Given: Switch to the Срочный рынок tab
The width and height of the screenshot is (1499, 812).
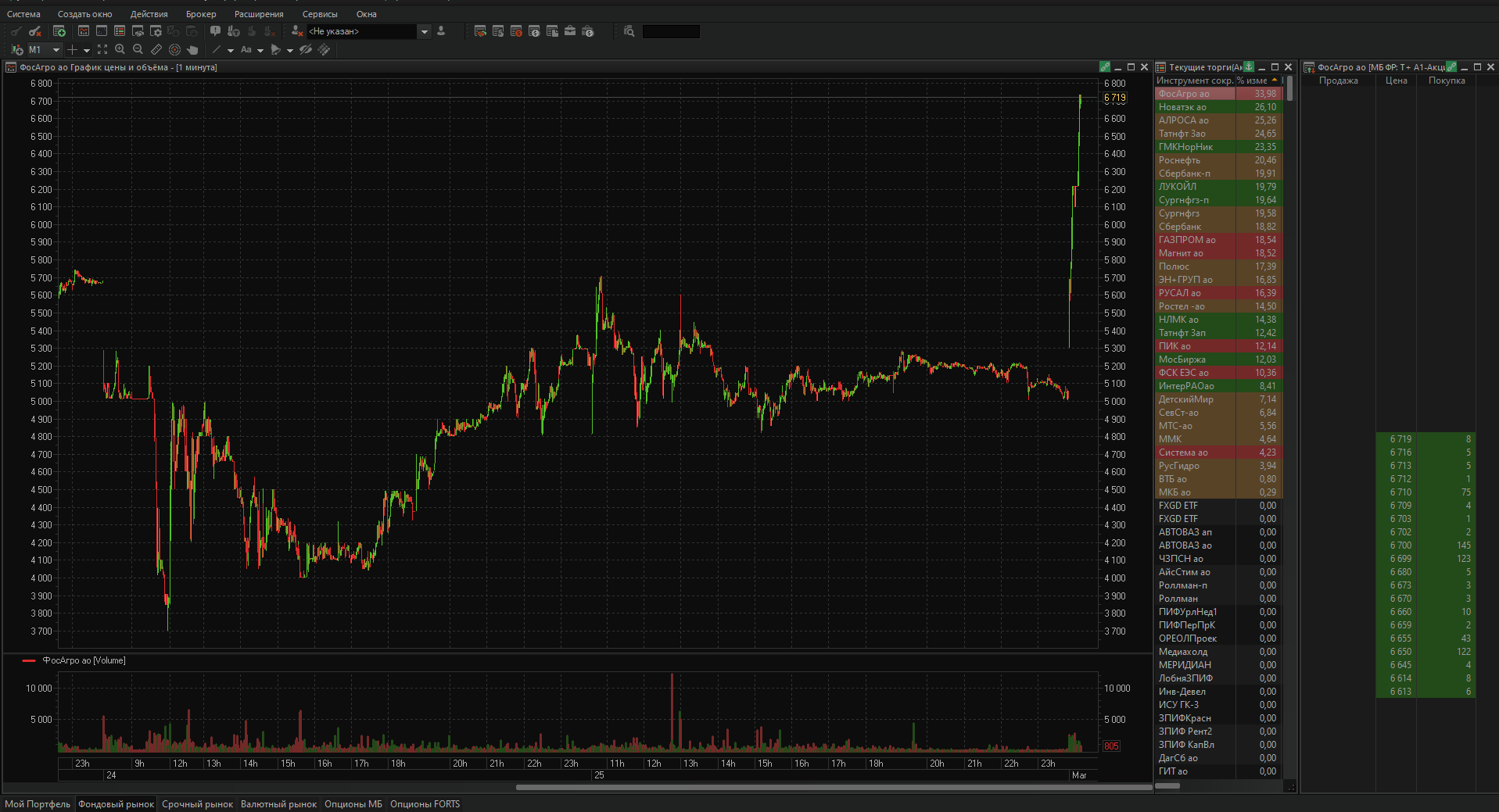Looking at the screenshot, I should tap(197, 804).
